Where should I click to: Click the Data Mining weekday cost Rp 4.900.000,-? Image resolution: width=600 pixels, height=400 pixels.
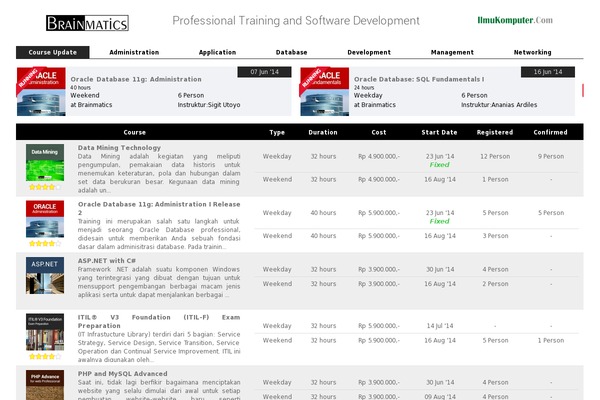pos(379,157)
